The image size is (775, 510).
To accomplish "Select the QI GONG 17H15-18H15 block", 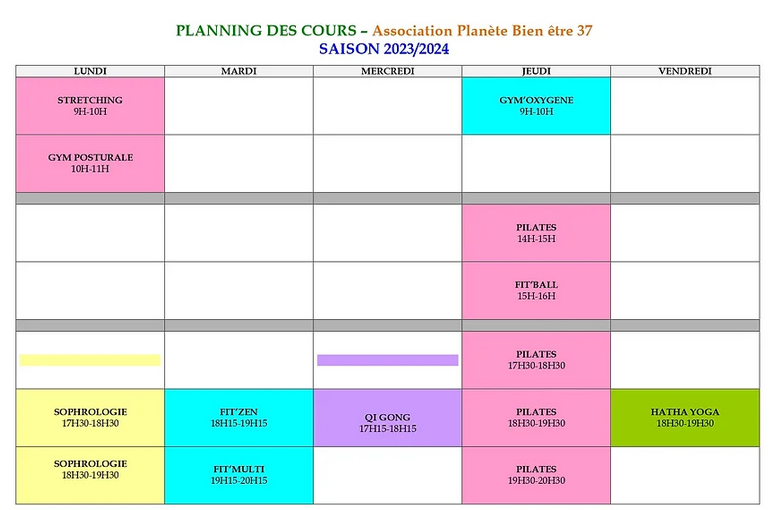I will tap(388, 418).
